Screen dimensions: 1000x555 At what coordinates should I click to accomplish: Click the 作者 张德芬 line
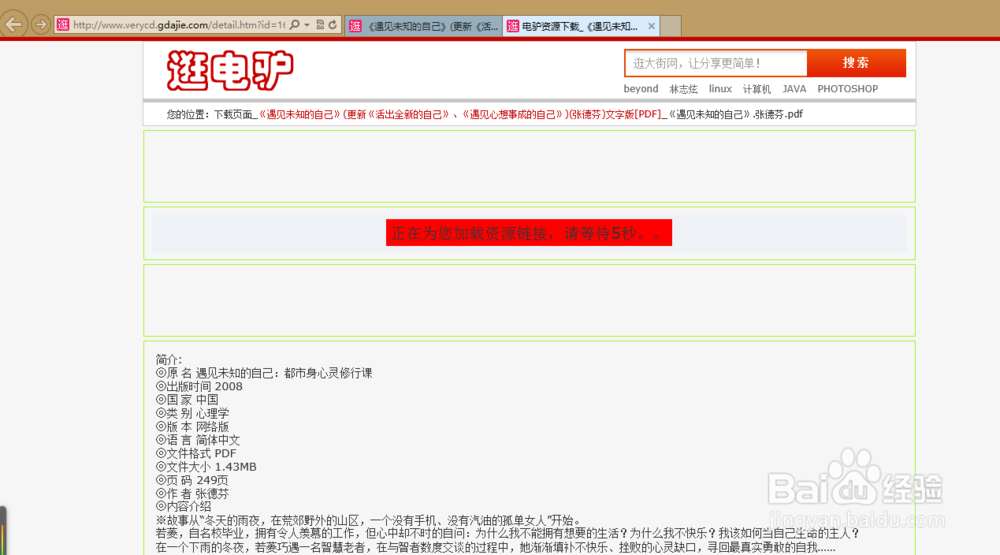point(192,494)
